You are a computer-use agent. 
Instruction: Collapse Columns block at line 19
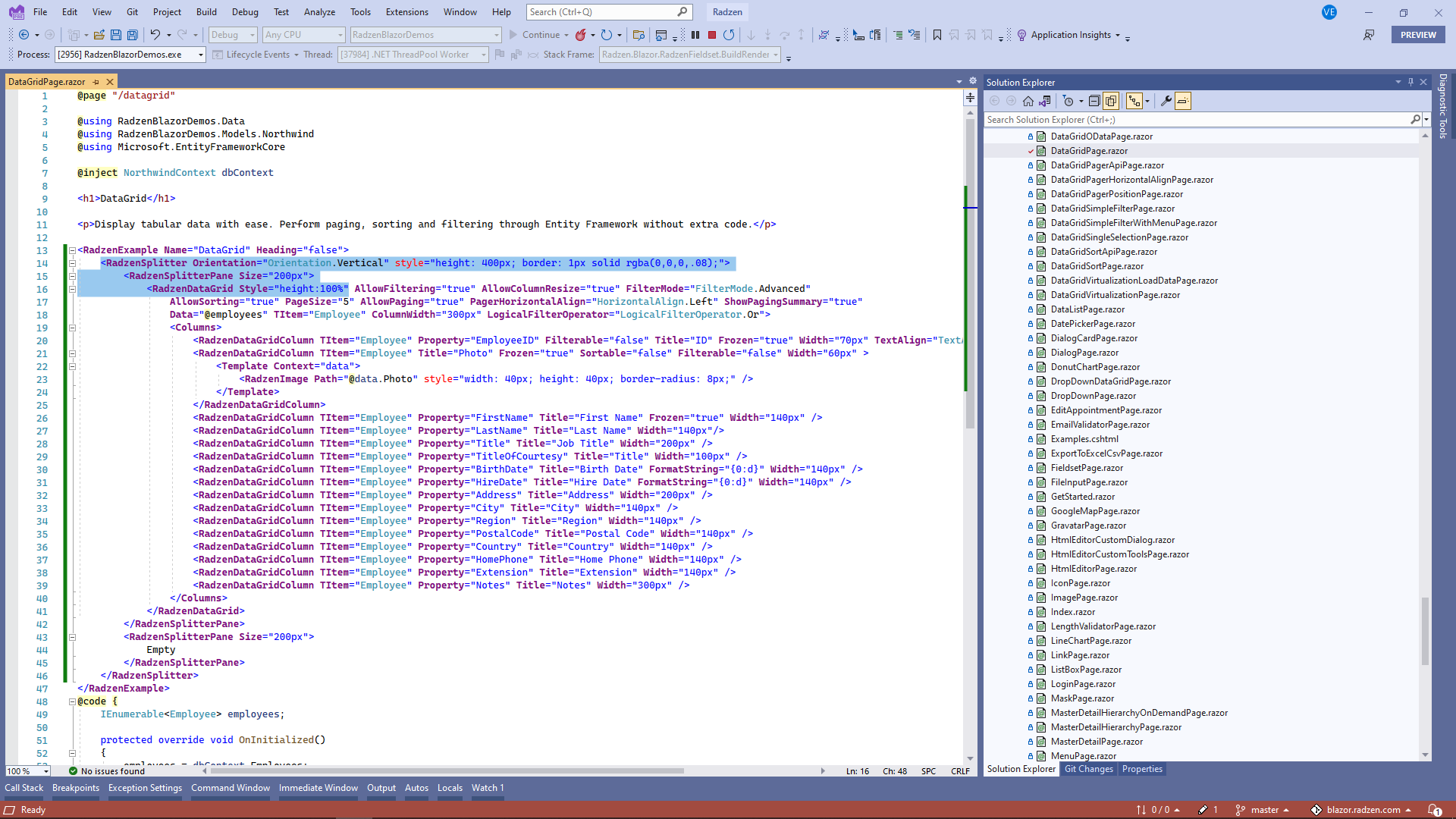[72, 328]
